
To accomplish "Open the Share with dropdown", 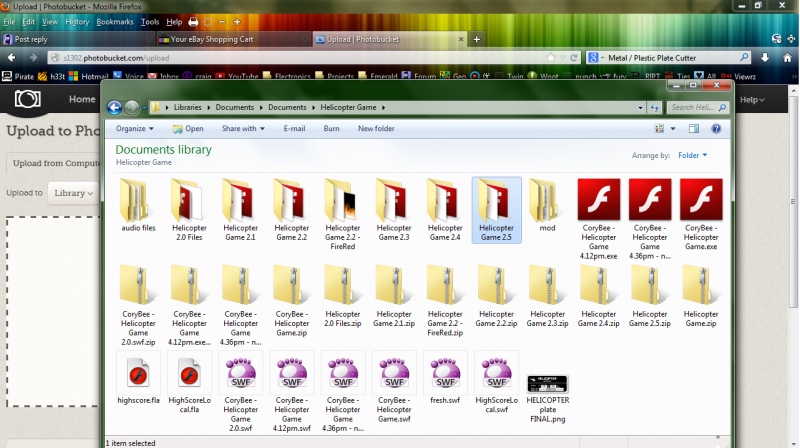I will (243, 129).
